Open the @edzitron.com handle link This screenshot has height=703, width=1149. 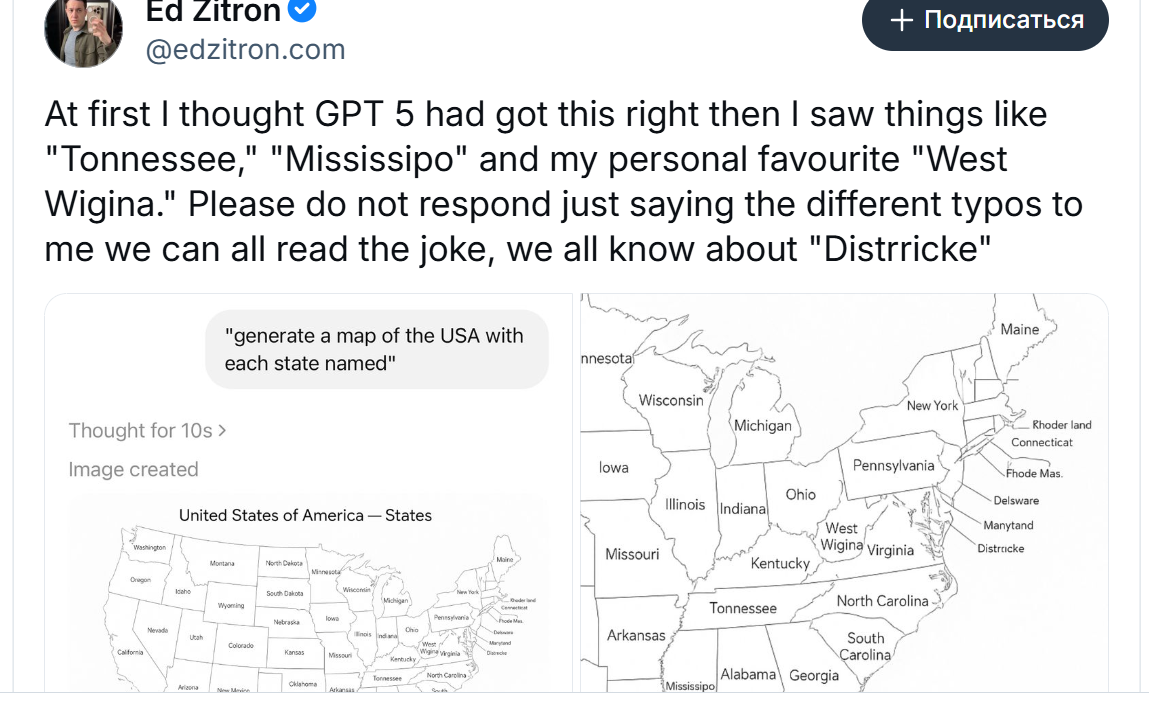[245, 50]
